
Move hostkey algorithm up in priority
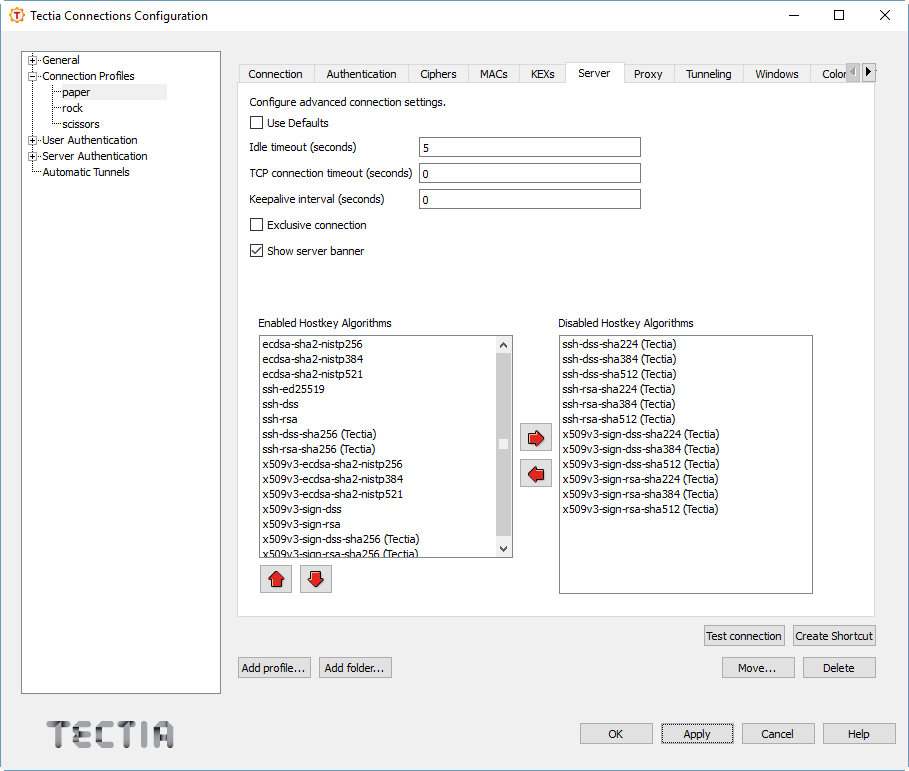coord(275,578)
